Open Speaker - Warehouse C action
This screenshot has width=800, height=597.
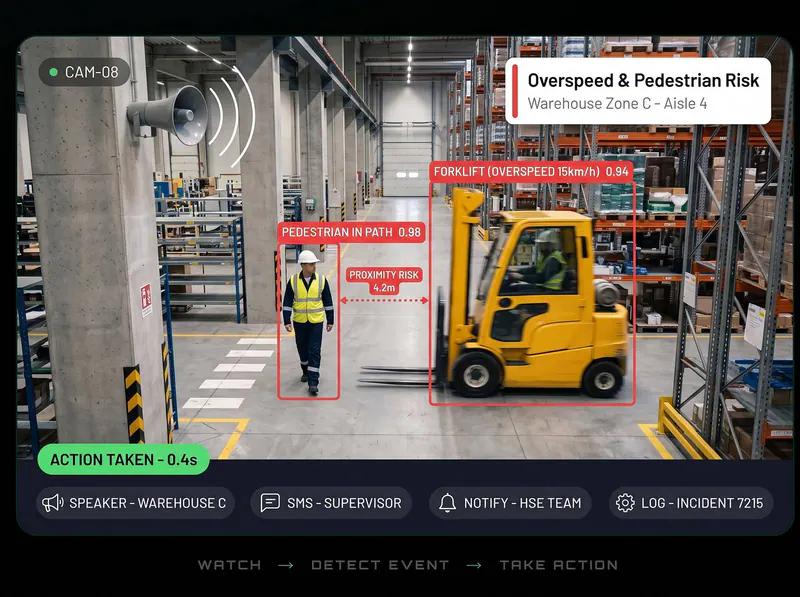click(135, 503)
